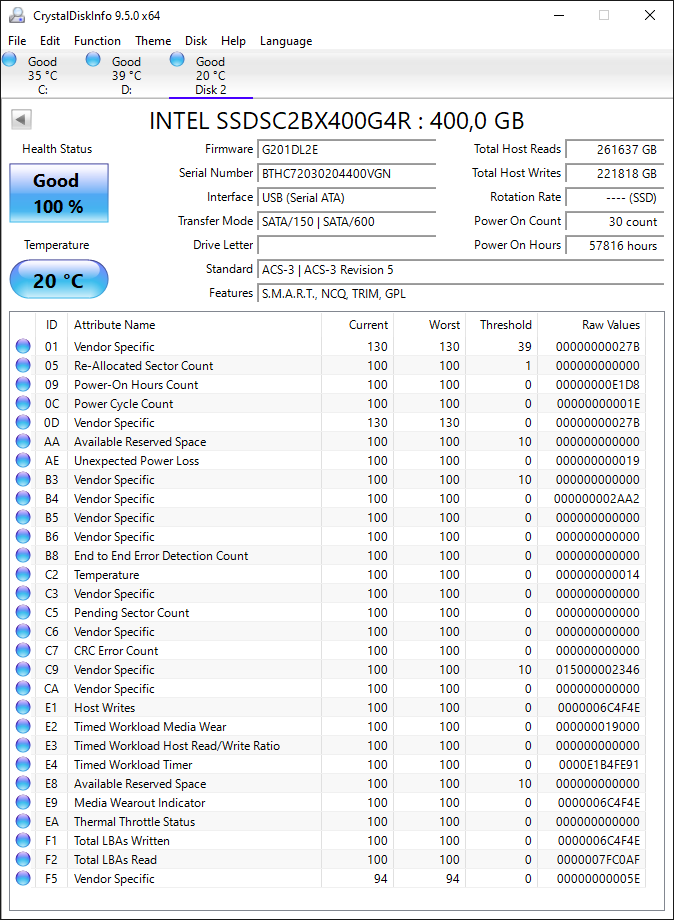The width and height of the screenshot is (674, 920).
Task: Click the status icon for Power-On Hours Count
Action: point(23,384)
